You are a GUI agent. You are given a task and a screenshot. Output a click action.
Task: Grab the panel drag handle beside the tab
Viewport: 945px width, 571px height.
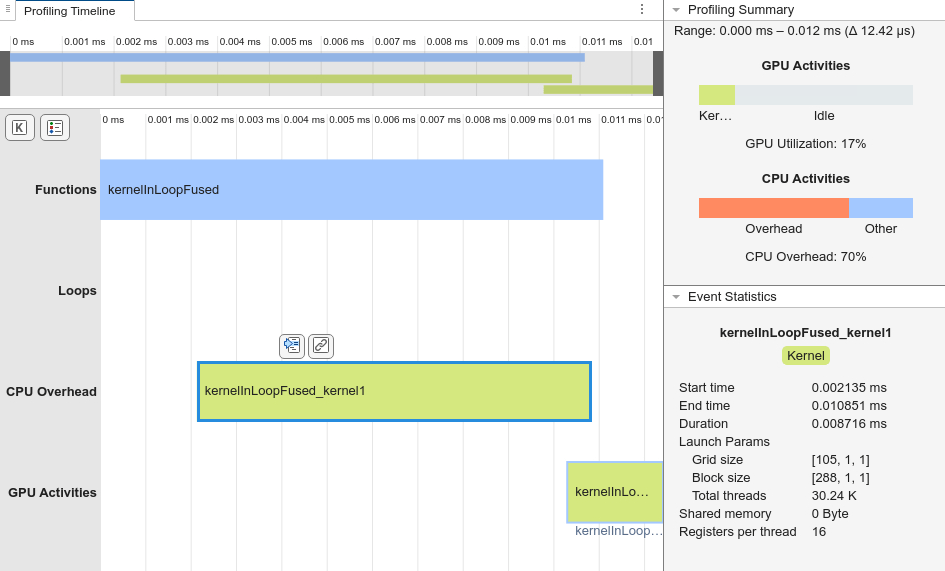[x=7, y=9]
